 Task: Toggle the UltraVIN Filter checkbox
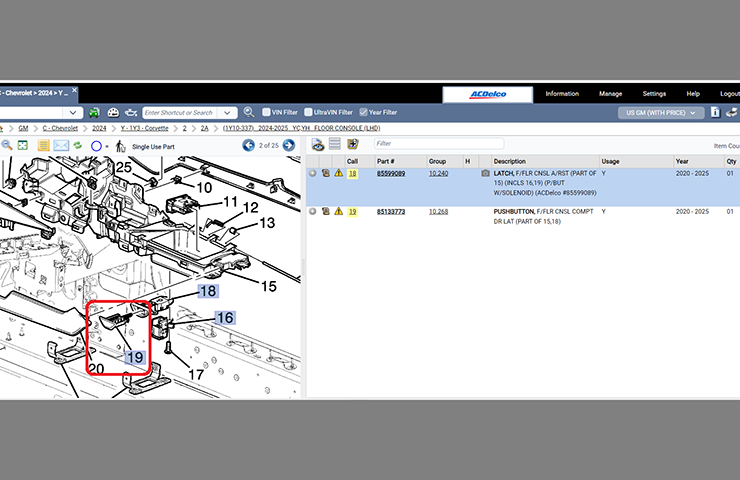coord(309,113)
